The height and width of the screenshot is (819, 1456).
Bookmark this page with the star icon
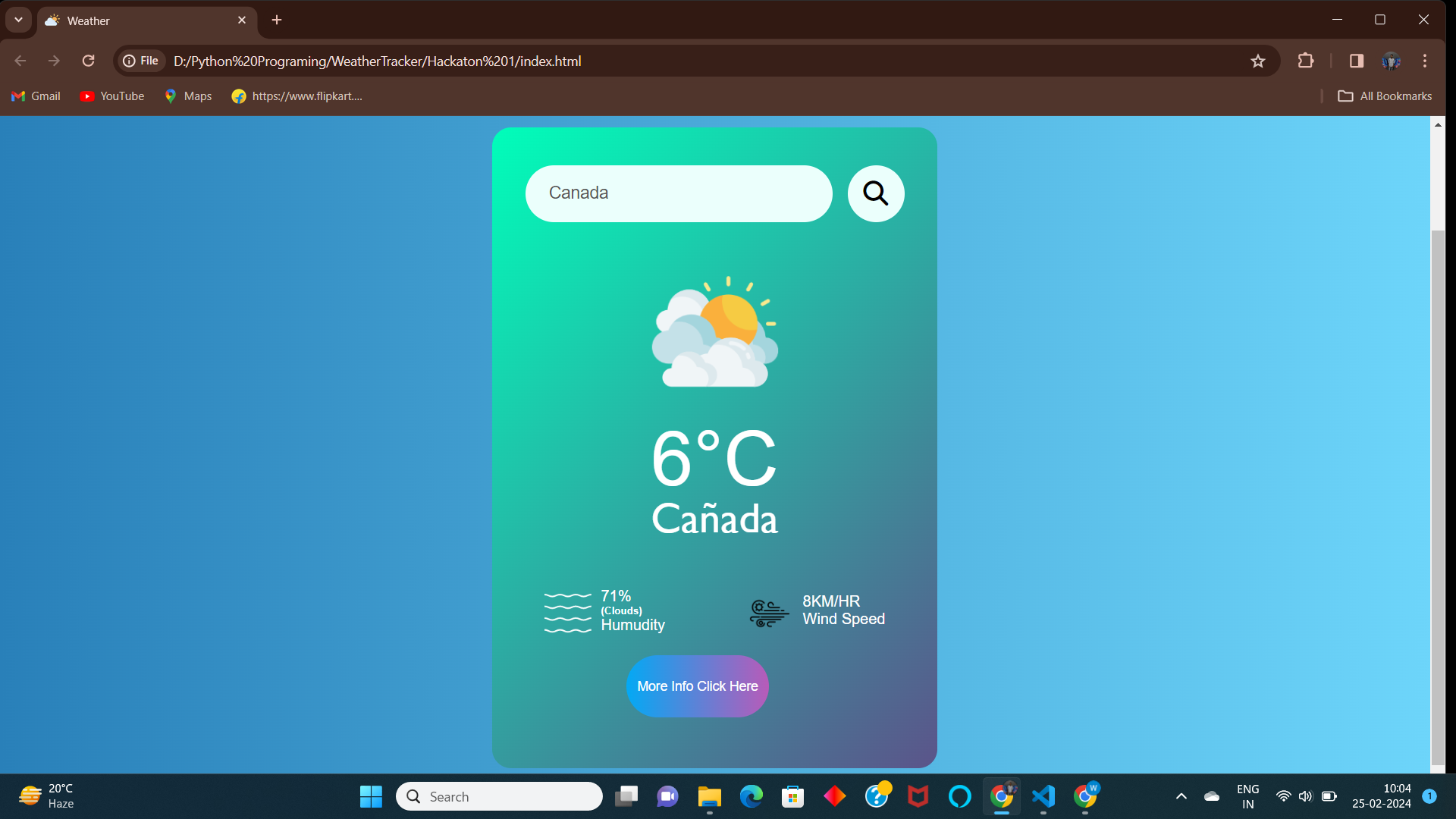tap(1258, 61)
